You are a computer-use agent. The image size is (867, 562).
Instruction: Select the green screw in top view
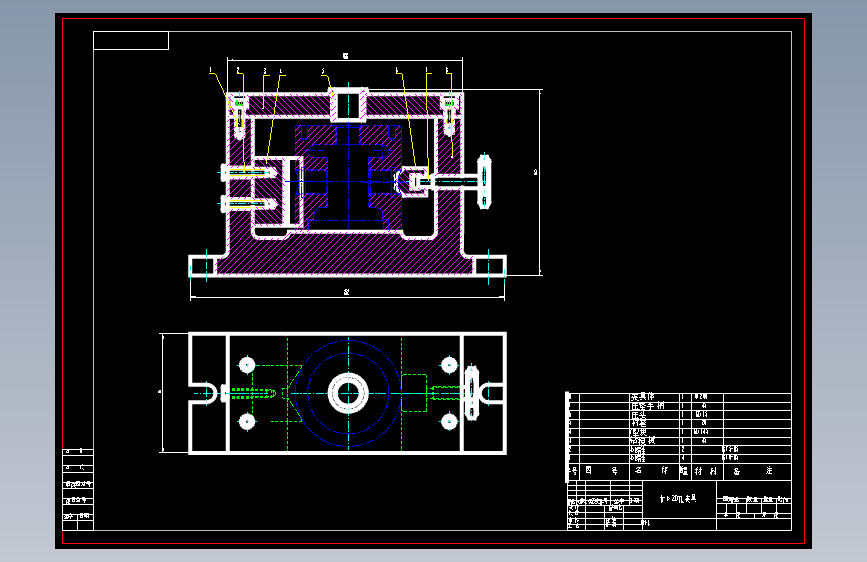[252, 393]
